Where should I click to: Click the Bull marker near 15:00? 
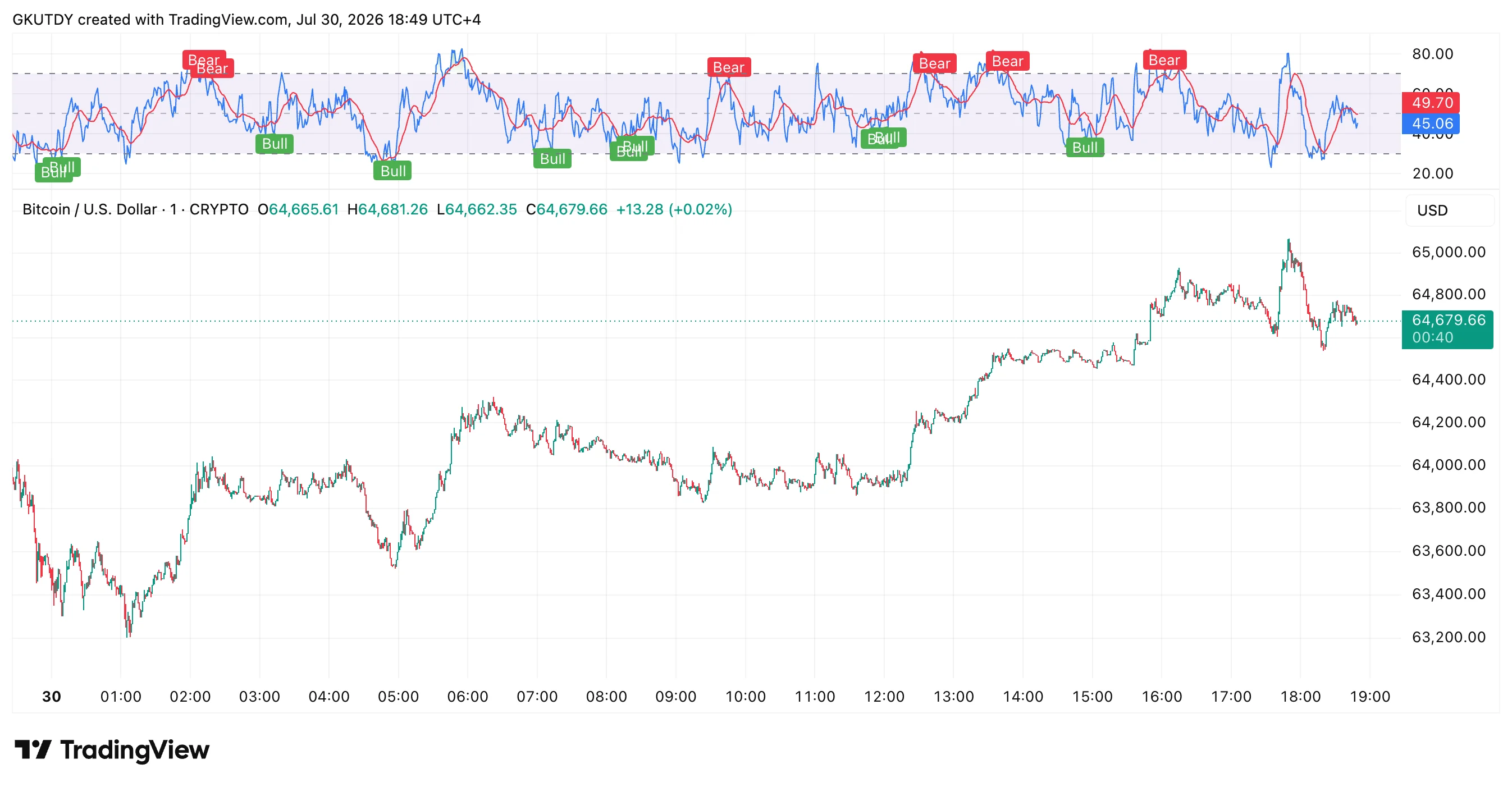coord(1085,147)
